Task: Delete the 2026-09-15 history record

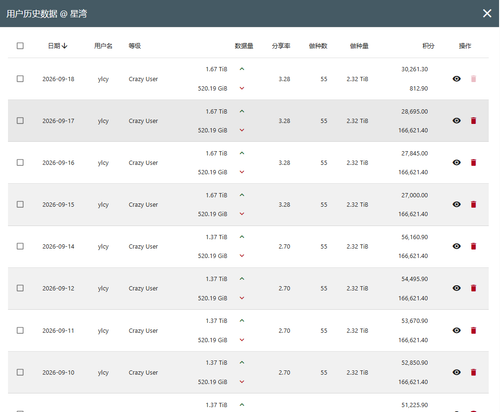Action: pos(473,204)
